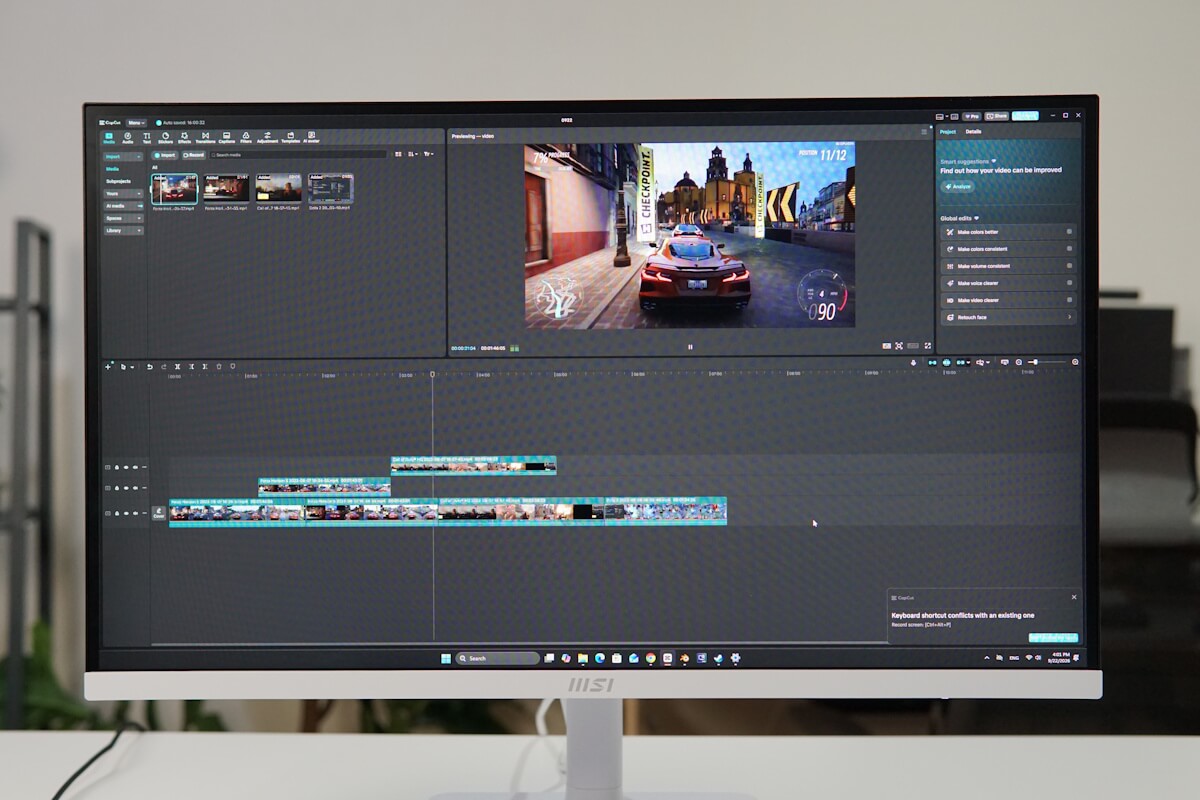
Task: Open the preview panel menu icon
Action: [x=924, y=132]
